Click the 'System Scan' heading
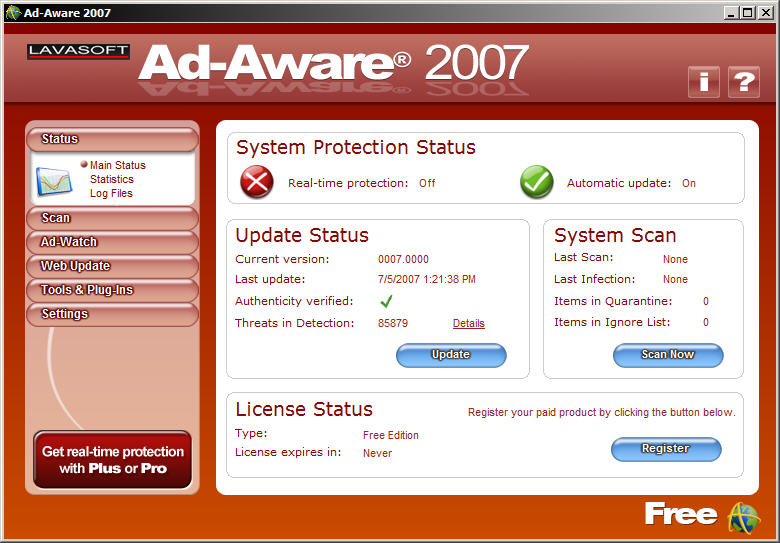Image resolution: width=780 pixels, height=543 pixels. coord(615,235)
